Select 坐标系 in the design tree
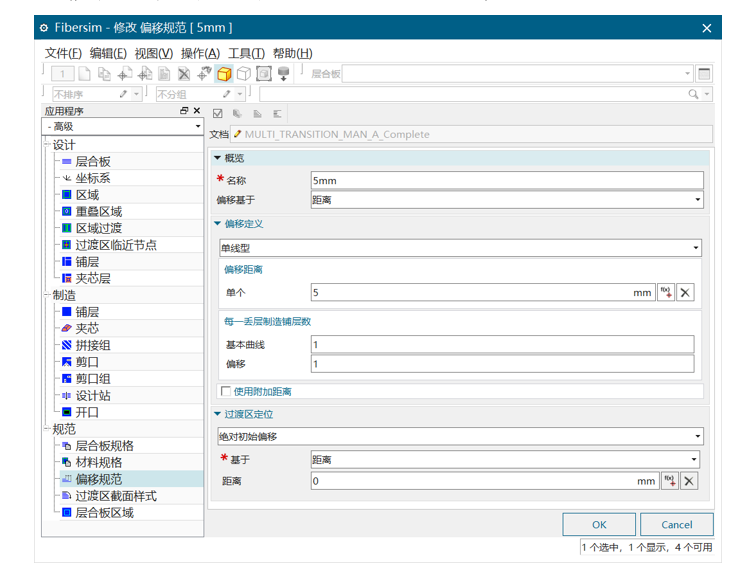The image size is (736, 571). tap(93, 178)
